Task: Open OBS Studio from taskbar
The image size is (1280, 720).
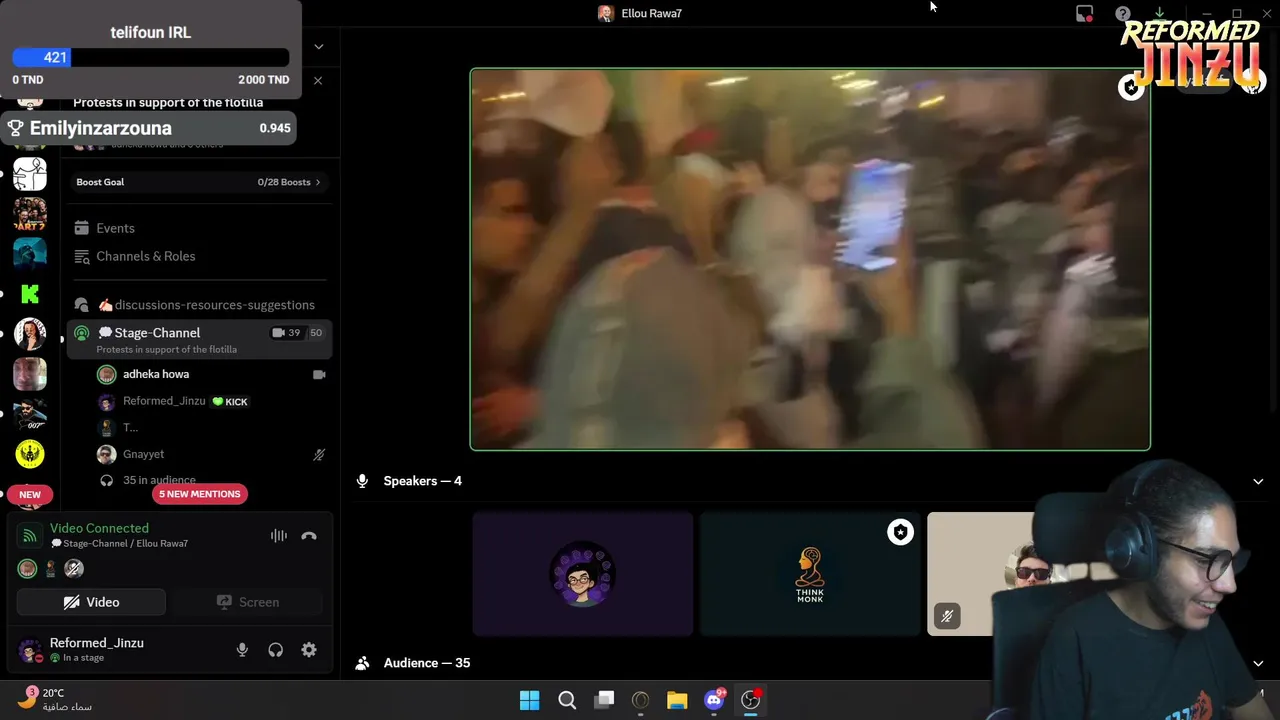Action: tap(750, 700)
